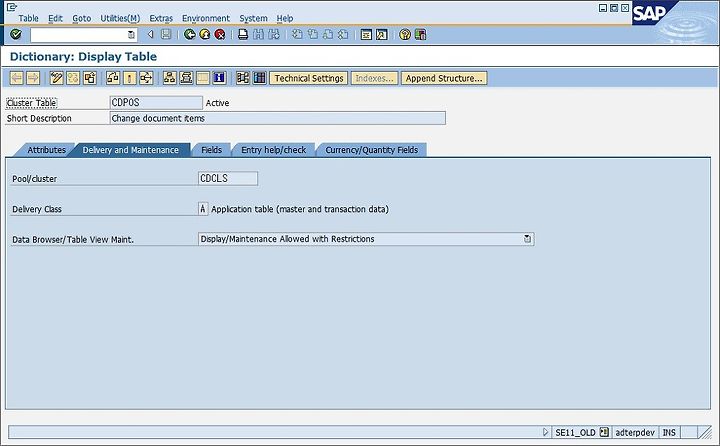The image size is (720, 446).
Task: Open the Currency/Quantity Fields tab
Action: click(x=371, y=150)
